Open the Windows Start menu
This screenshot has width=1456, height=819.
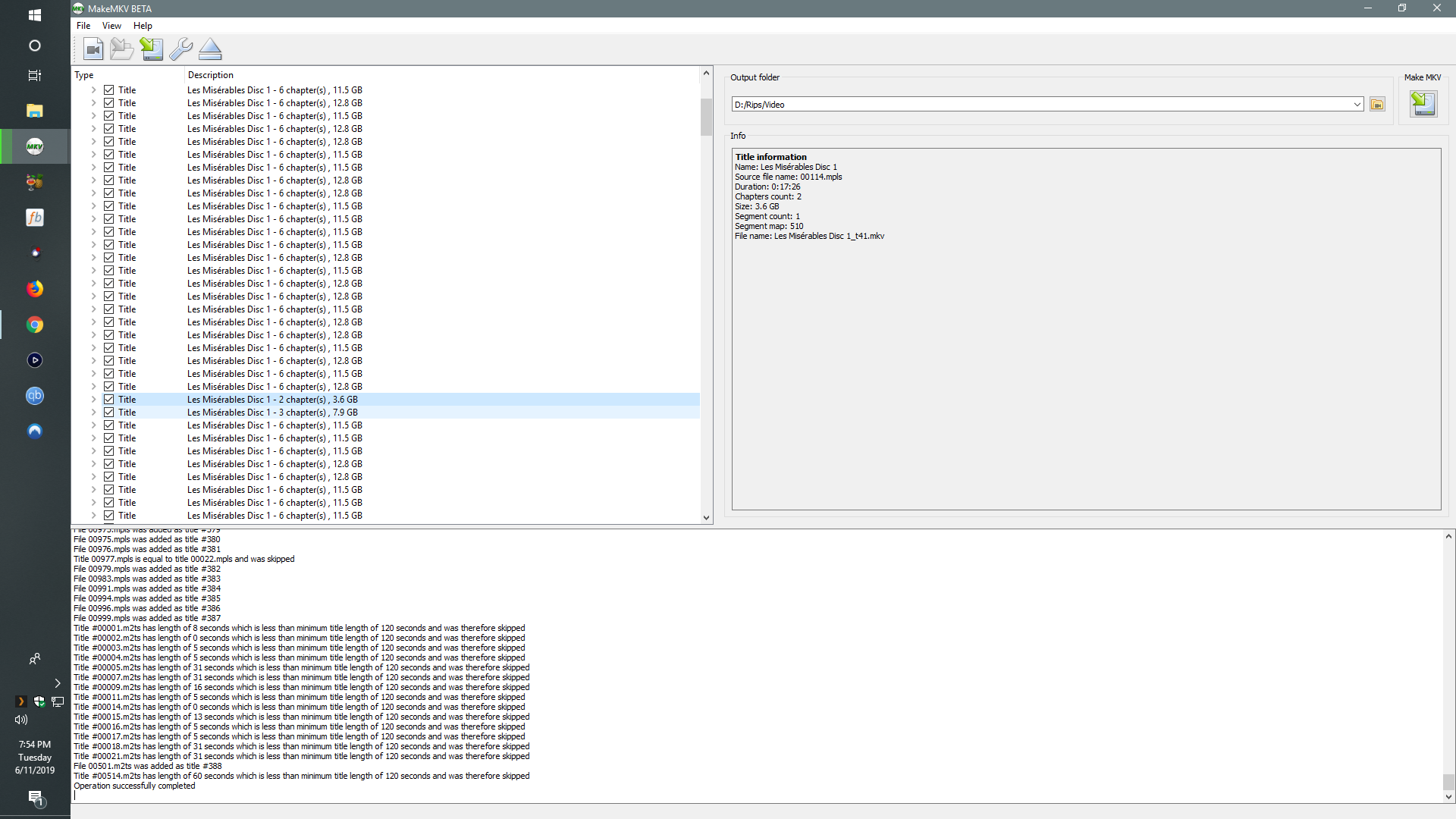point(35,14)
